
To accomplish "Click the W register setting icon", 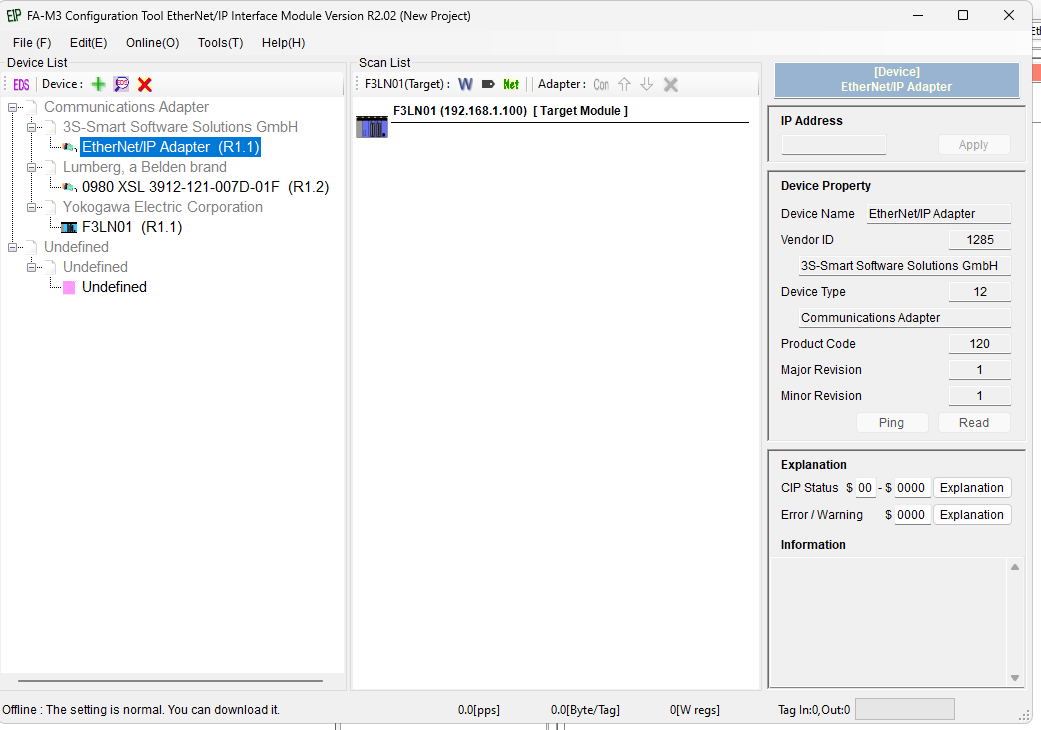I will coord(465,84).
